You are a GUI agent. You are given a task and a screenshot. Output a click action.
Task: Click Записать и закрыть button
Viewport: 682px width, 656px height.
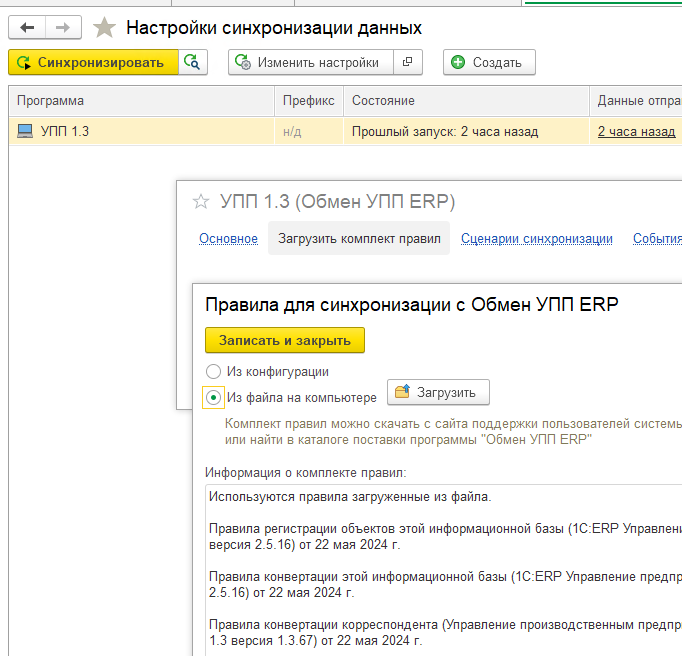coord(285,340)
